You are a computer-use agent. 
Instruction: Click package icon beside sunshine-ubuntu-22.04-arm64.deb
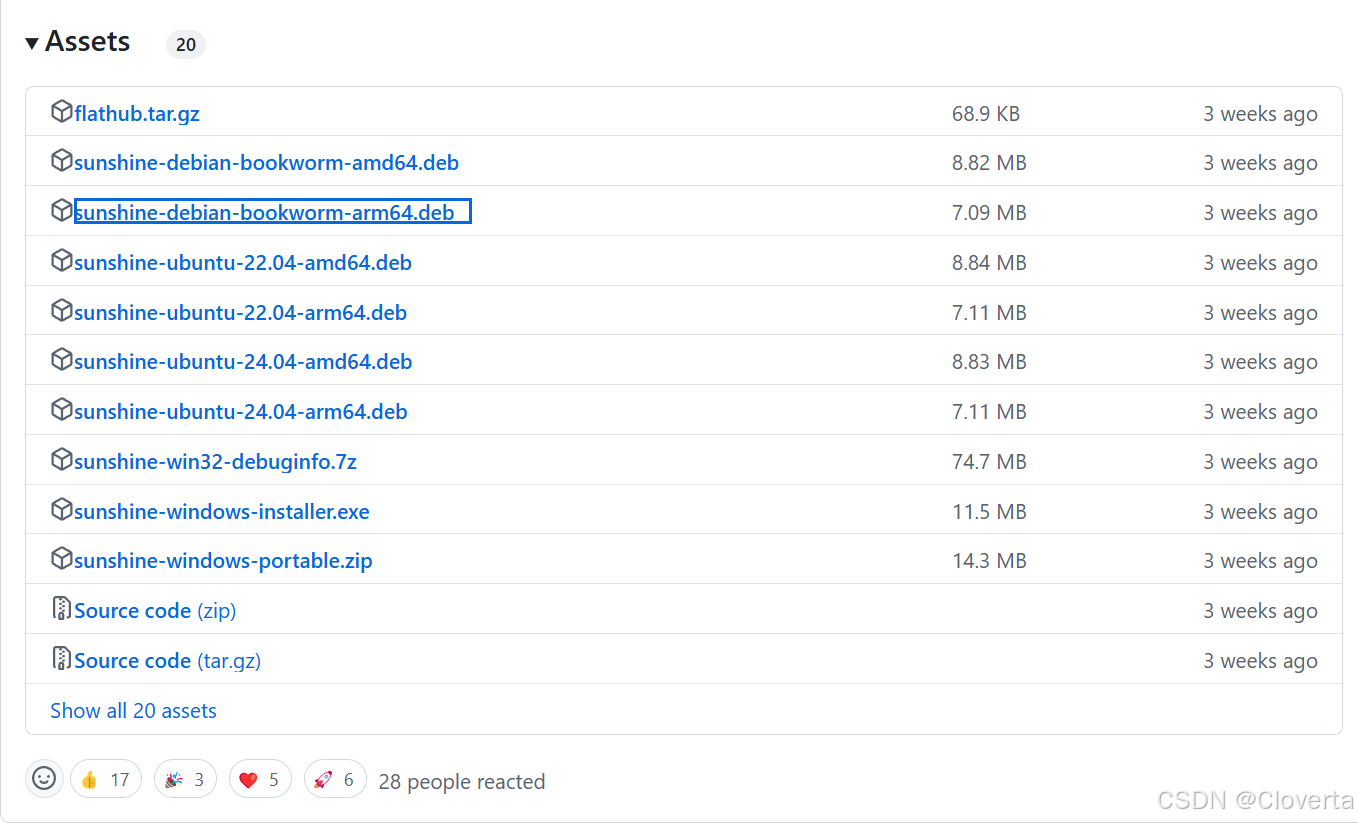(x=61, y=311)
